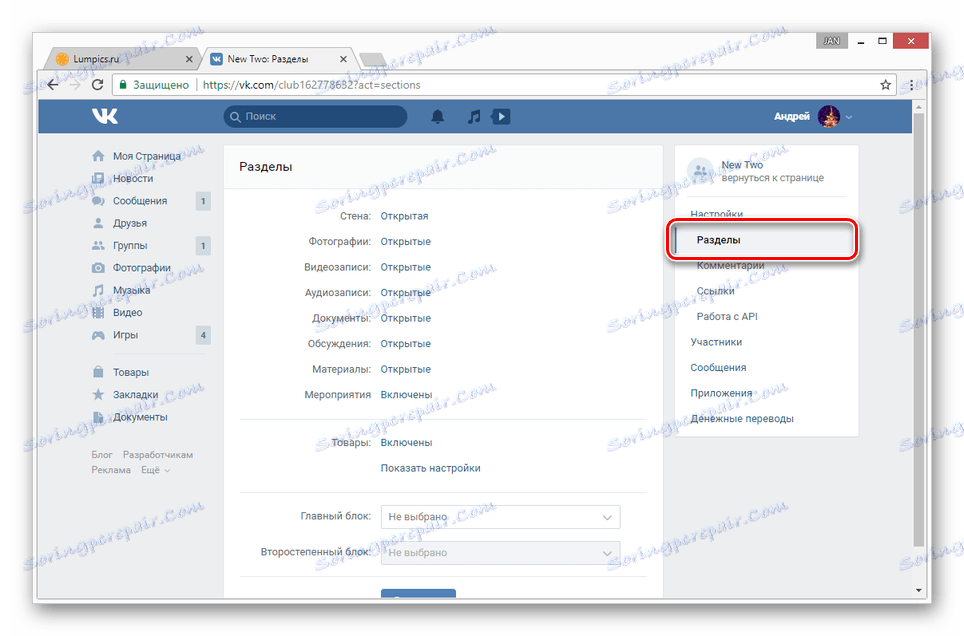The width and height of the screenshot is (964, 636).
Task: Click the scrollbar down arrow
Action: coord(919,590)
